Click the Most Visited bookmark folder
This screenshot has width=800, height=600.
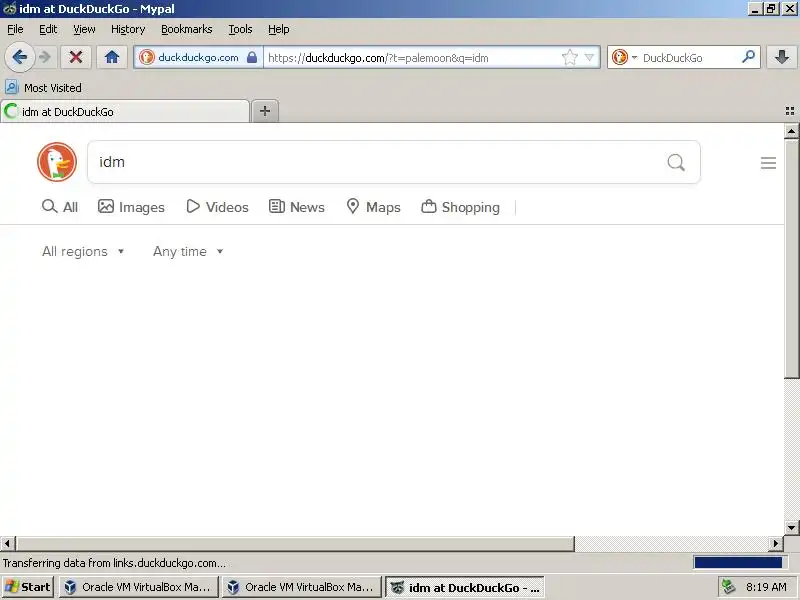43,87
